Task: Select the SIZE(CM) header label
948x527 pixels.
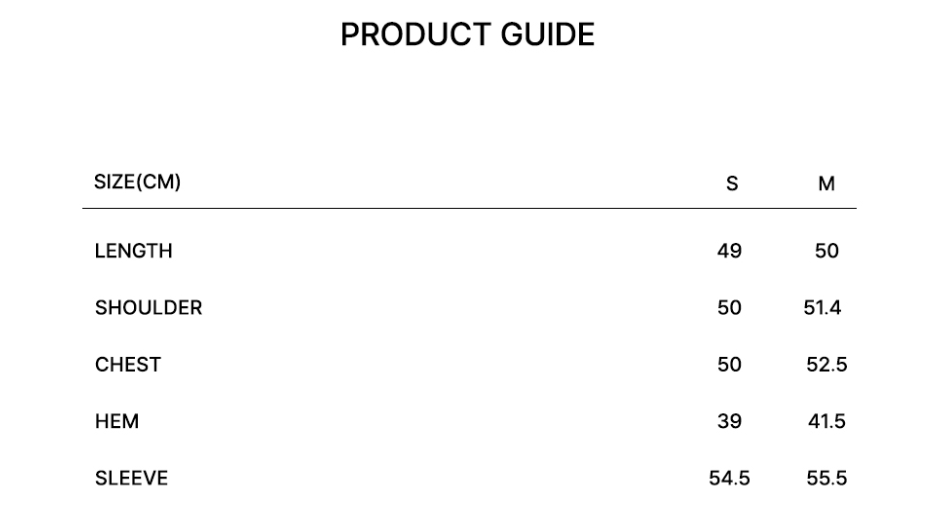Action: pos(137,182)
